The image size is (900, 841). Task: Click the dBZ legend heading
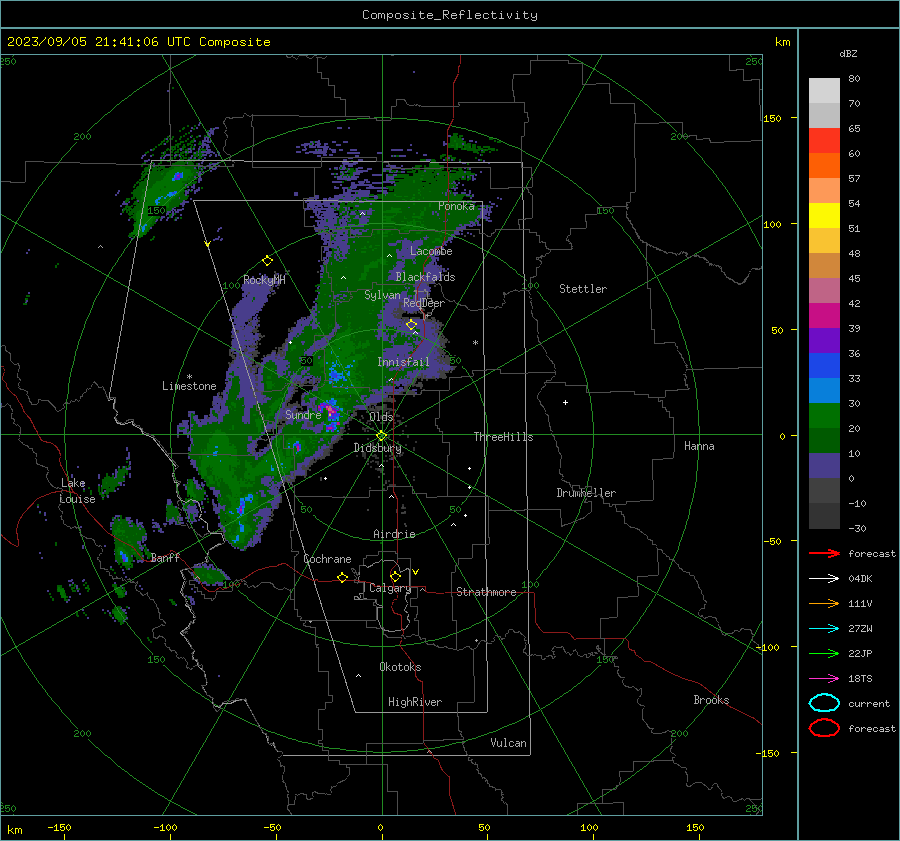tap(848, 53)
